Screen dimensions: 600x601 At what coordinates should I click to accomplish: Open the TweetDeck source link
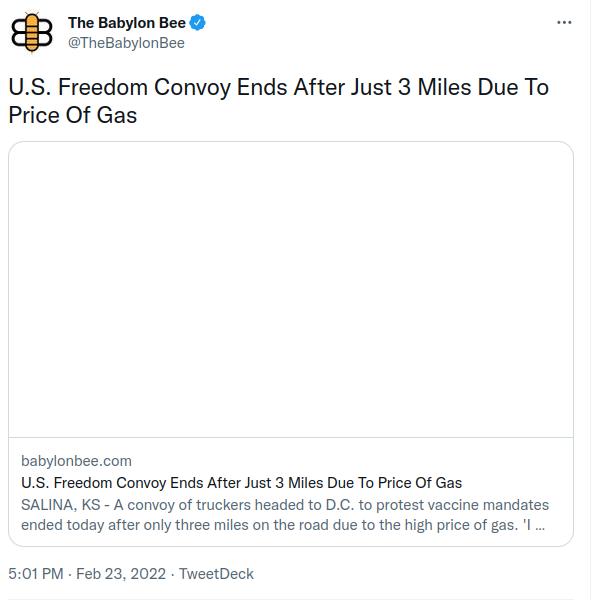pyautogui.click(x=216, y=574)
